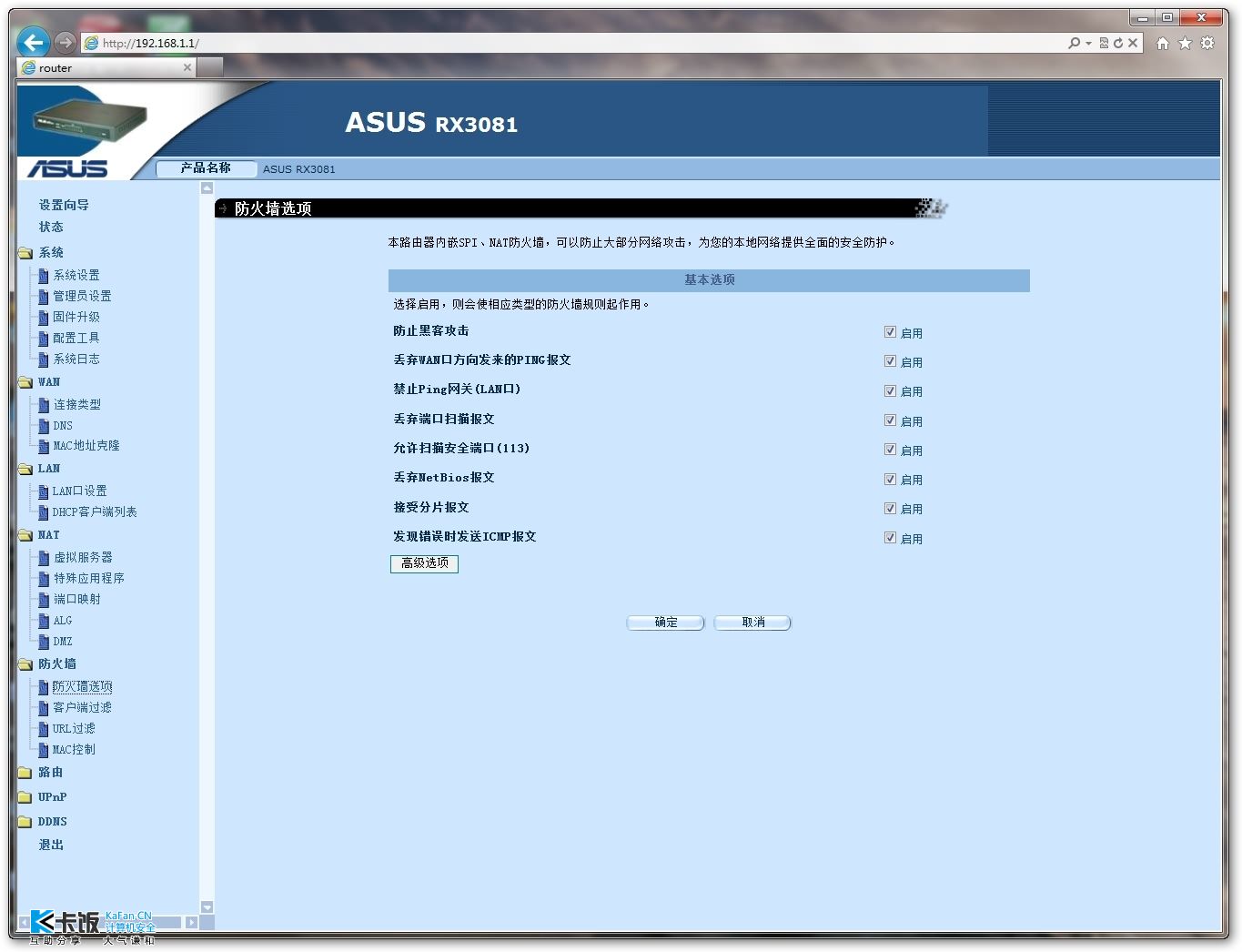Click the compatibility view icon in address bar
Viewport: 1242px width, 952px height.
1104,43
